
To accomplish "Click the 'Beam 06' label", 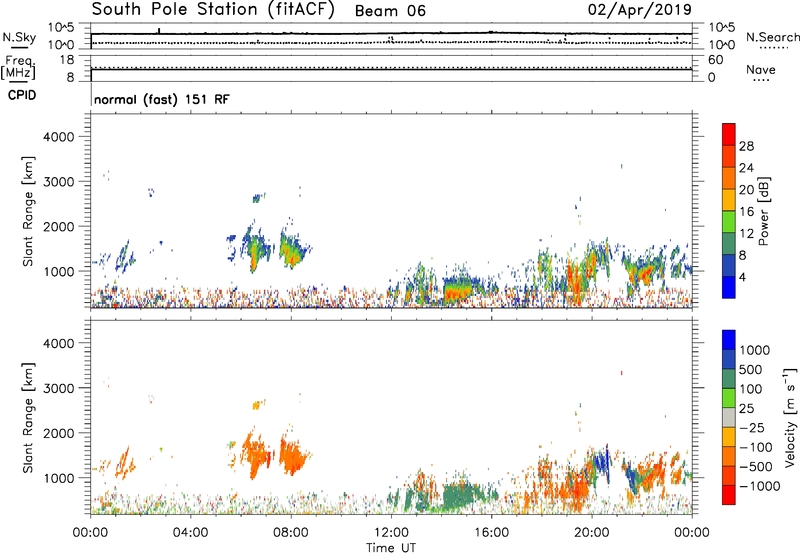I will (x=390, y=11).
